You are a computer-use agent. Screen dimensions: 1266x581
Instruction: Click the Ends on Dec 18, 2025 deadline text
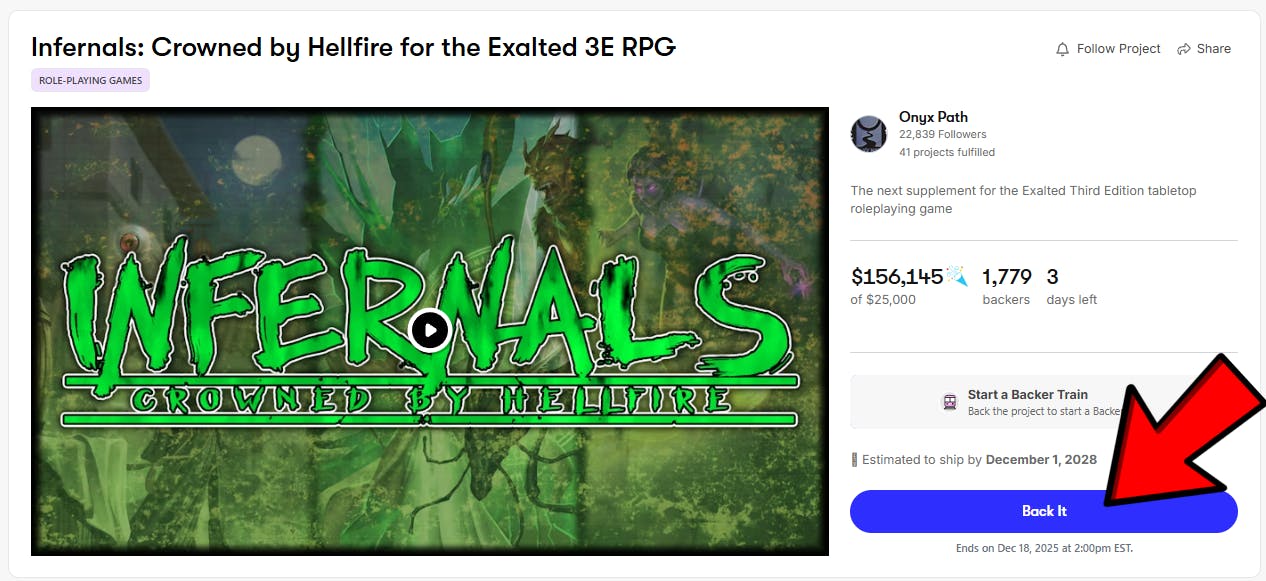tap(1044, 548)
